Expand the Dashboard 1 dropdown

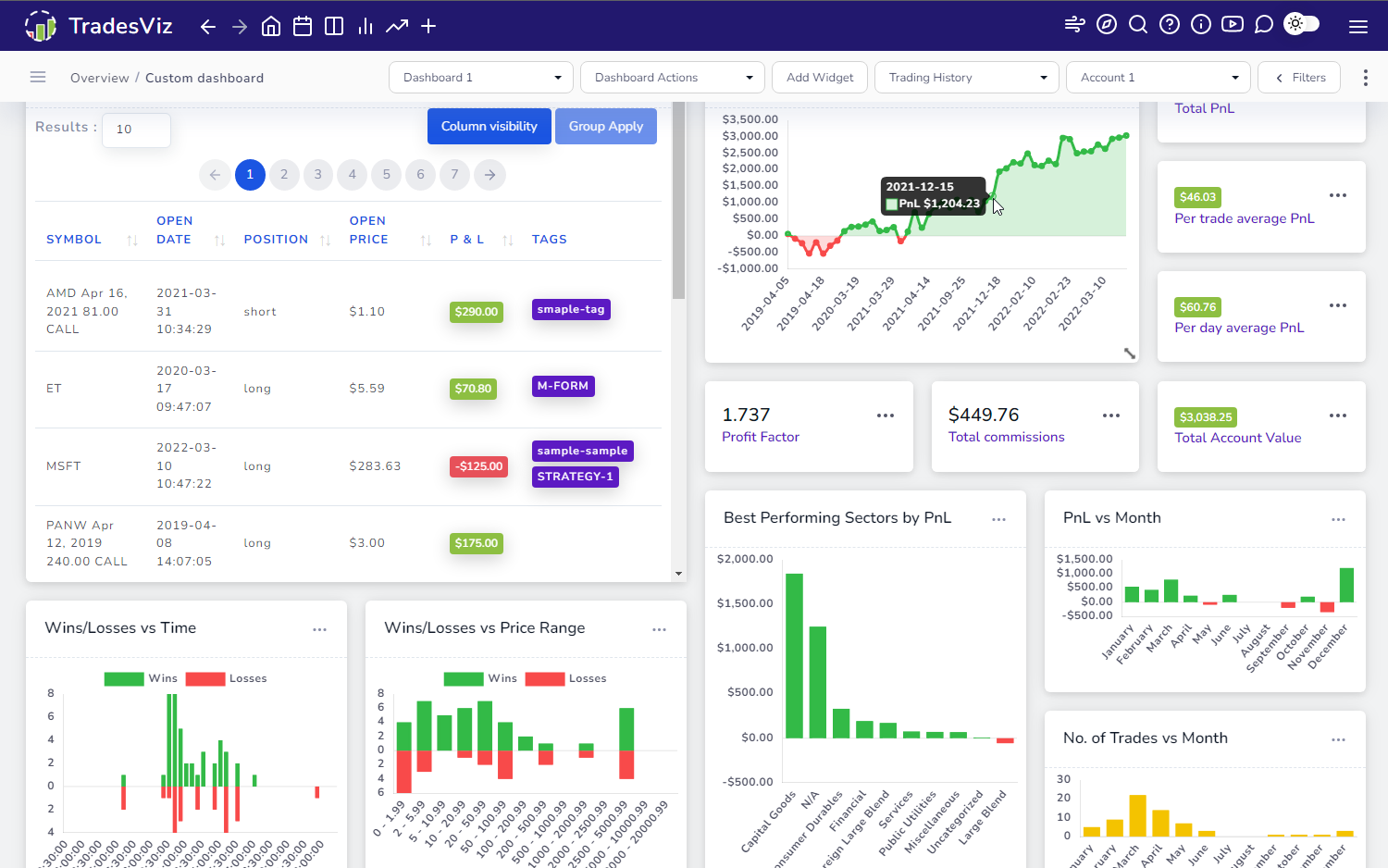point(481,78)
